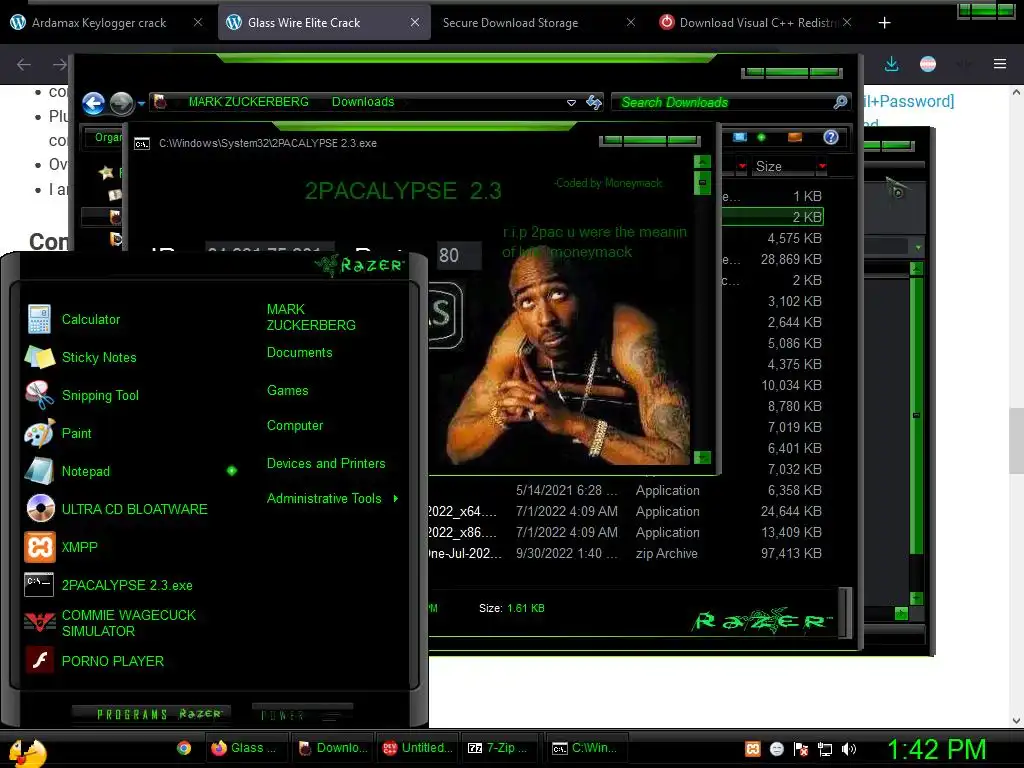
Task: Switch to Firefox Glass taskbar item
Action: [246, 748]
